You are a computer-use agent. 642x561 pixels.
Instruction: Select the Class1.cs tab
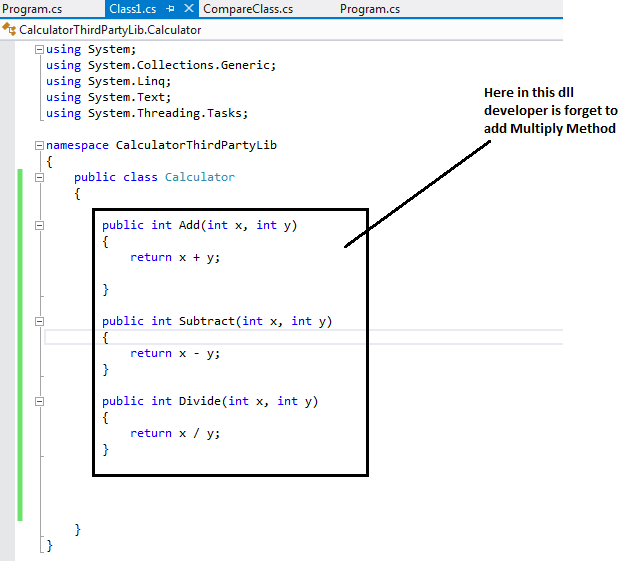click(x=132, y=9)
